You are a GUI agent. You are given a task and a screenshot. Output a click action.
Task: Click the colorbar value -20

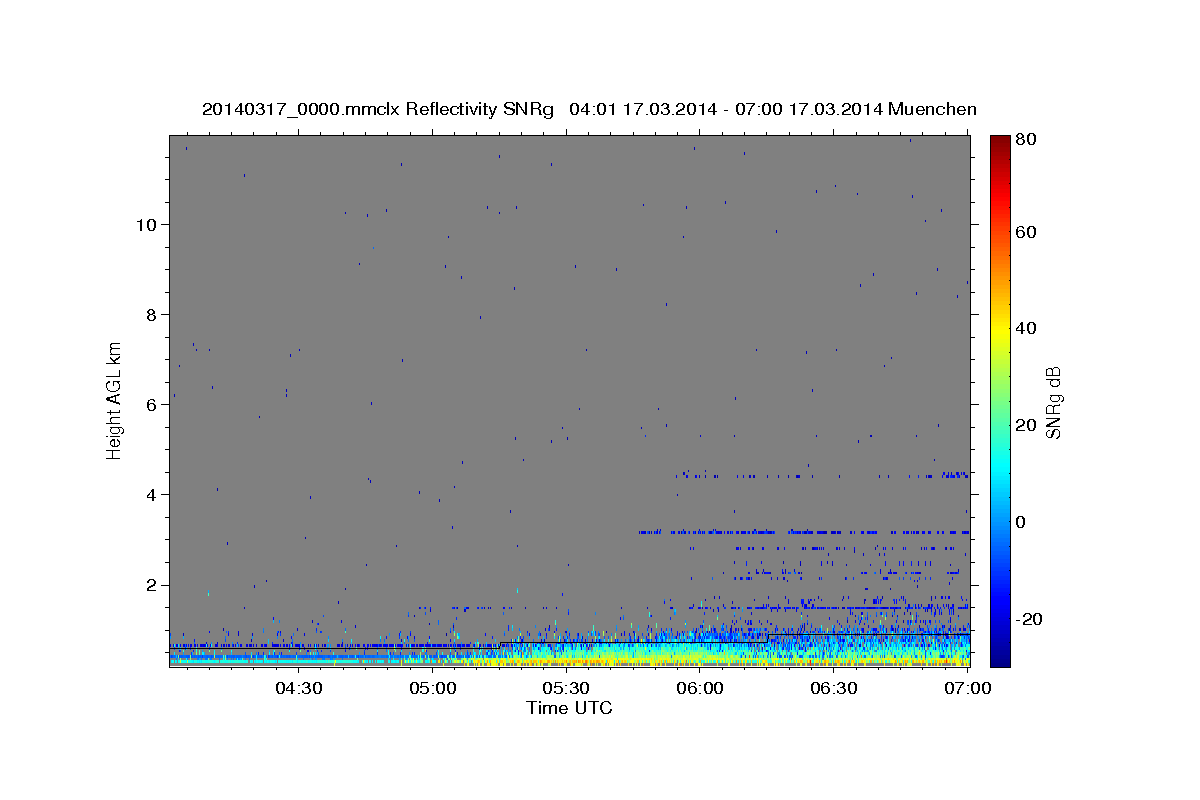[1029, 619]
